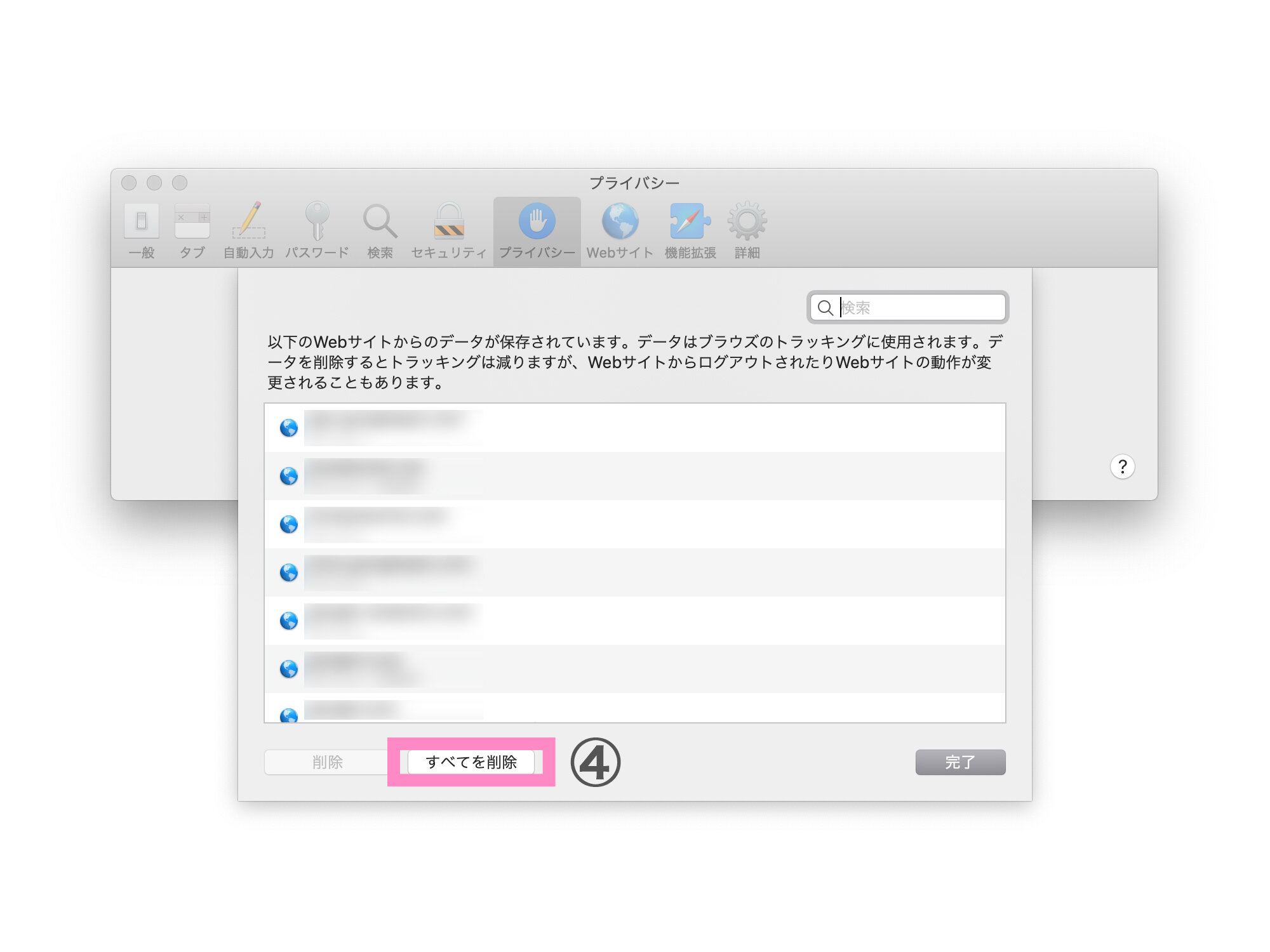Open the 詳細 (Advanced) gear icon
The width and height of the screenshot is (1270, 952).
(747, 221)
